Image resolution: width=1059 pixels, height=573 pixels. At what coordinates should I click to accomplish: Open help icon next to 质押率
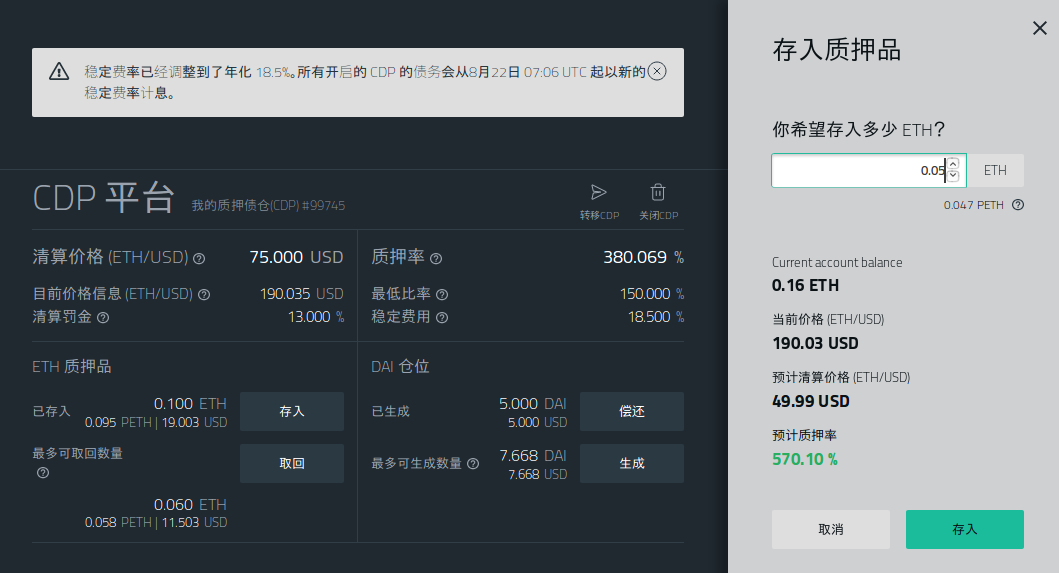pyautogui.click(x=436, y=258)
